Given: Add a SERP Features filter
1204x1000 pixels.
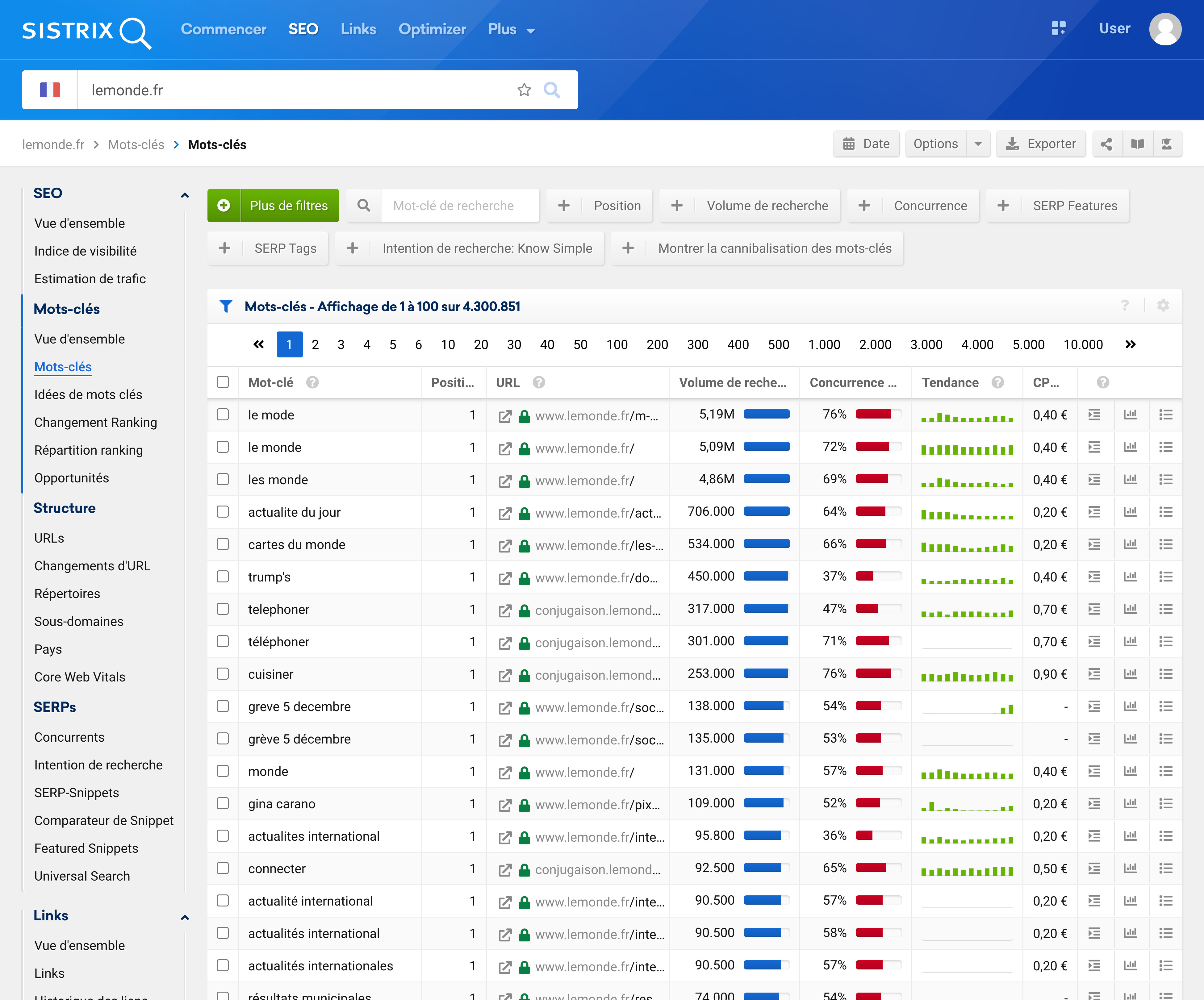Looking at the screenshot, I should 1058,206.
